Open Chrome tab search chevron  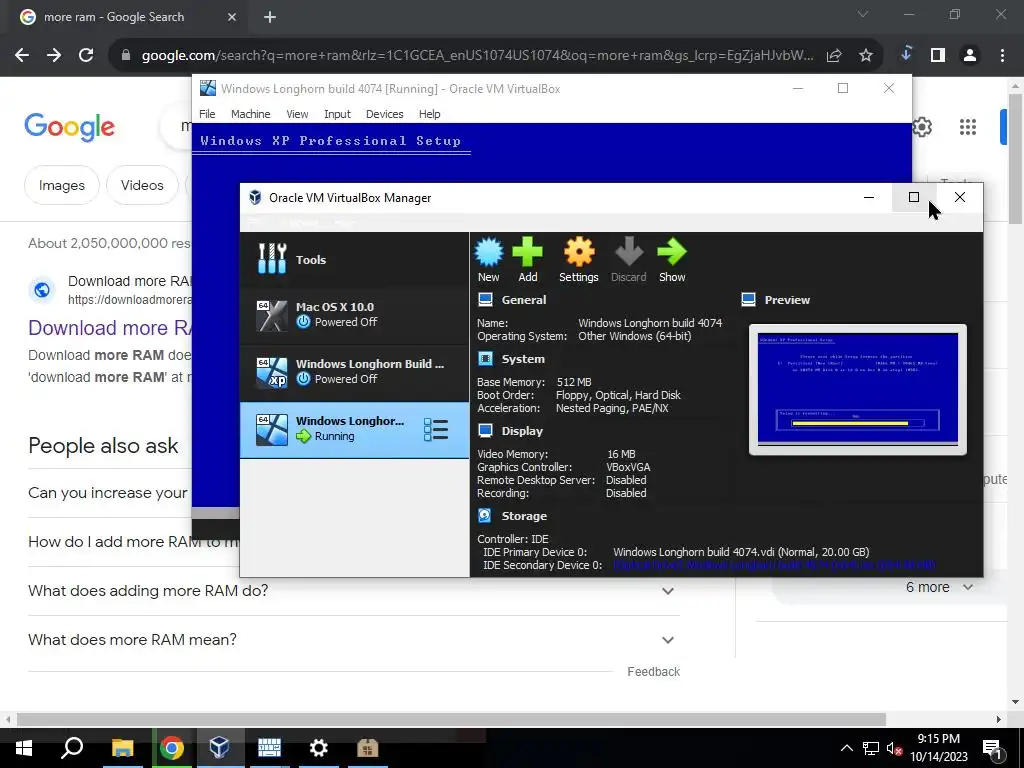(863, 14)
